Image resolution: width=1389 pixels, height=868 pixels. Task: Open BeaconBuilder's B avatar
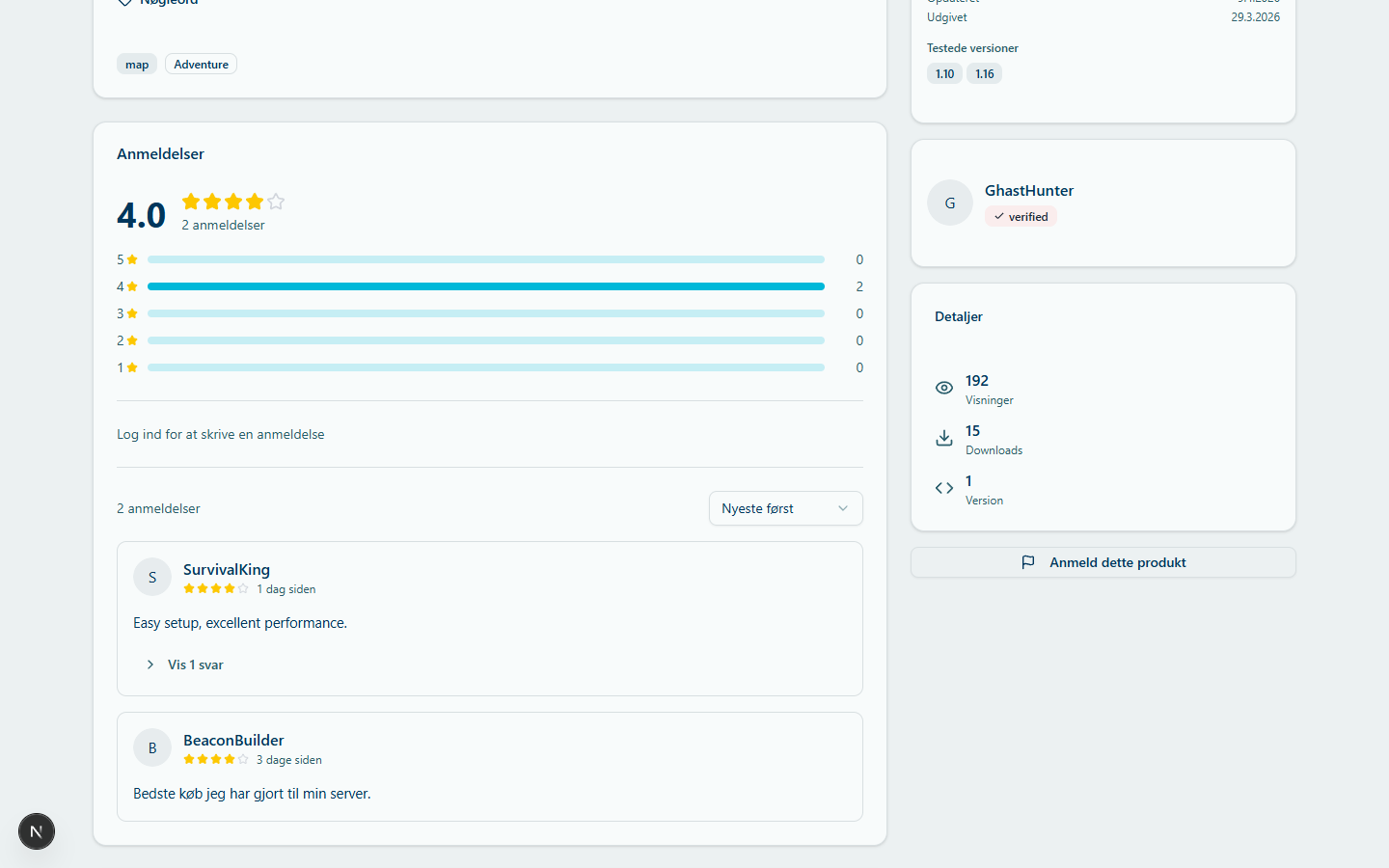coord(152,747)
